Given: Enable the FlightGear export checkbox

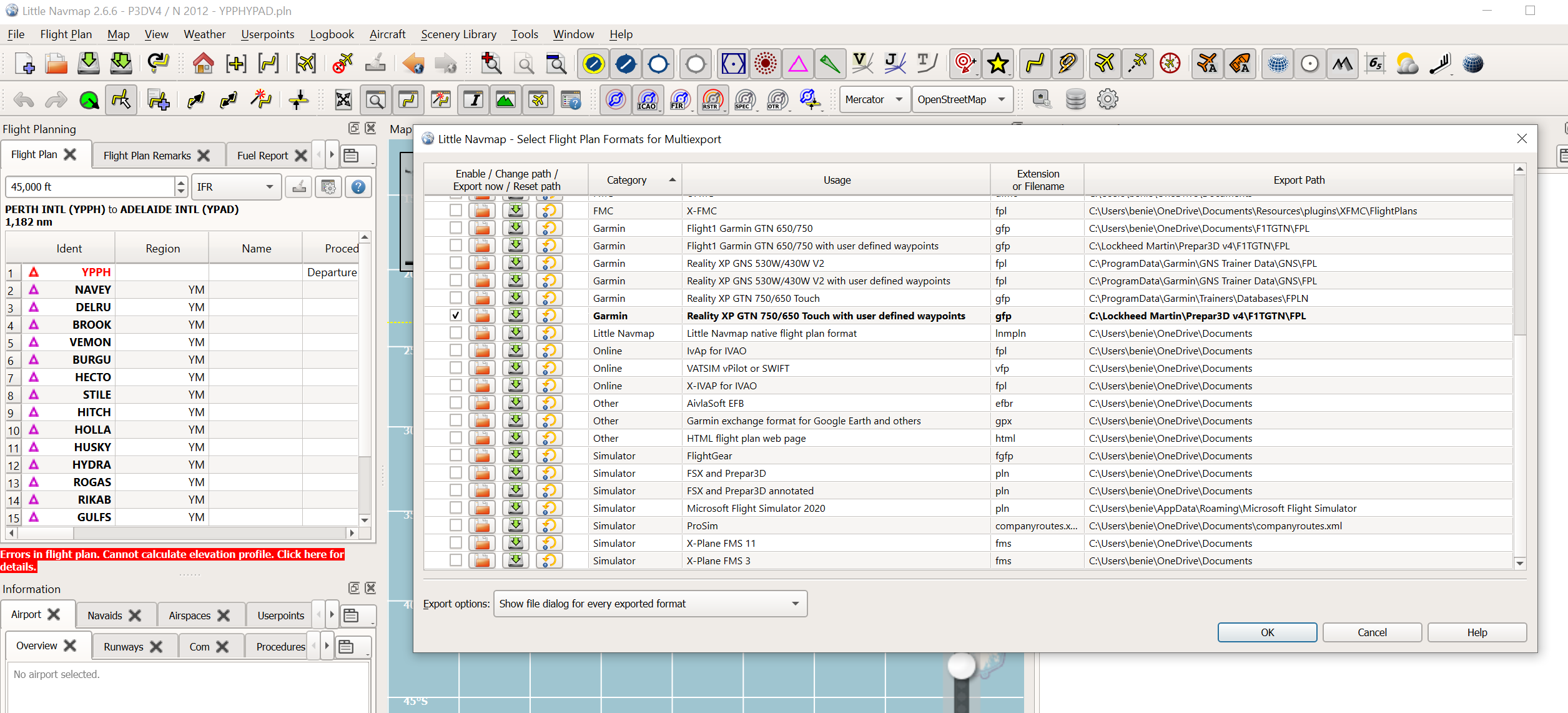Looking at the screenshot, I should click(456, 456).
